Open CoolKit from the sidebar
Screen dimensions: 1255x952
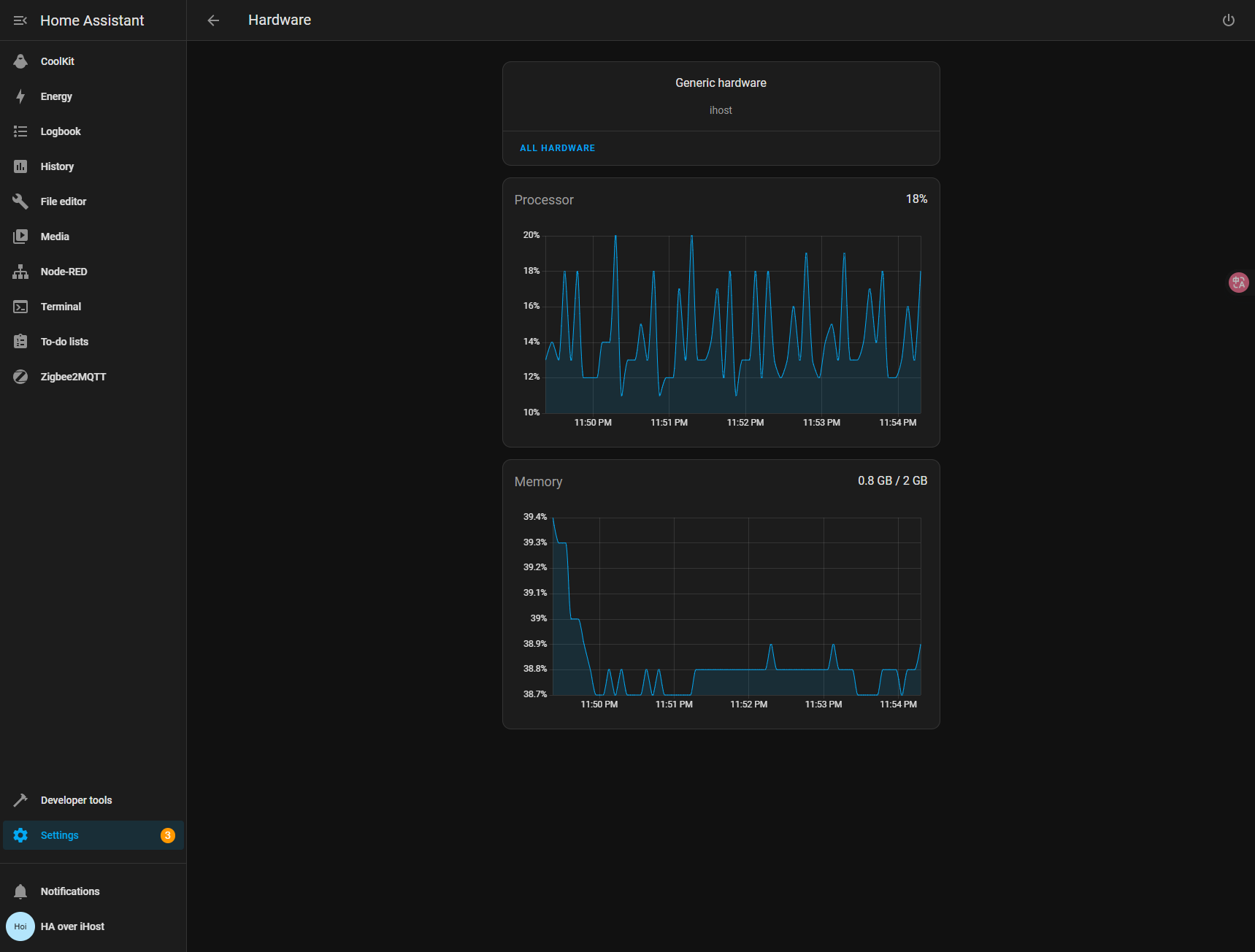point(57,61)
